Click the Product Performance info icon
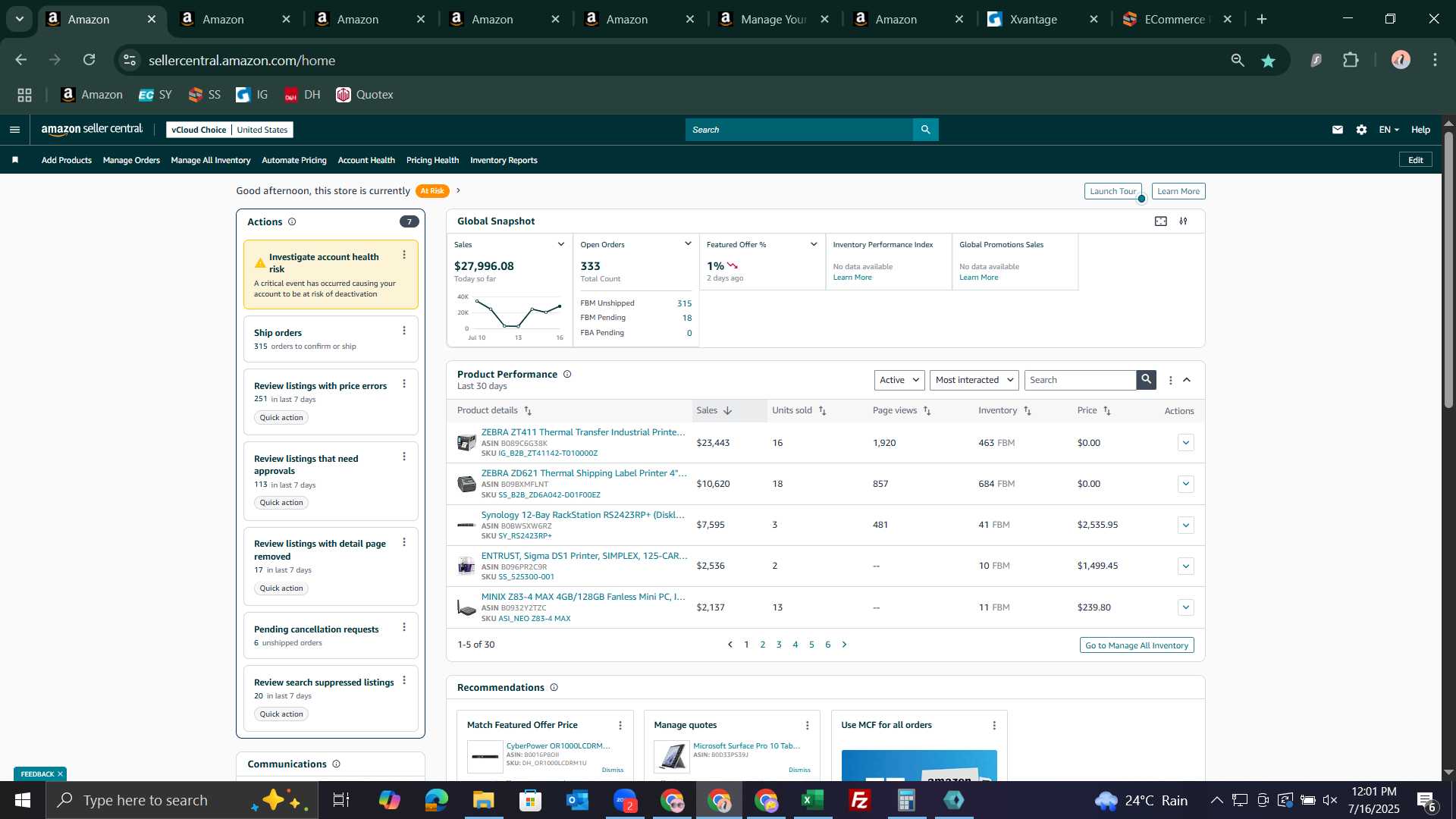Image resolution: width=1456 pixels, height=819 pixels. pyautogui.click(x=567, y=375)
